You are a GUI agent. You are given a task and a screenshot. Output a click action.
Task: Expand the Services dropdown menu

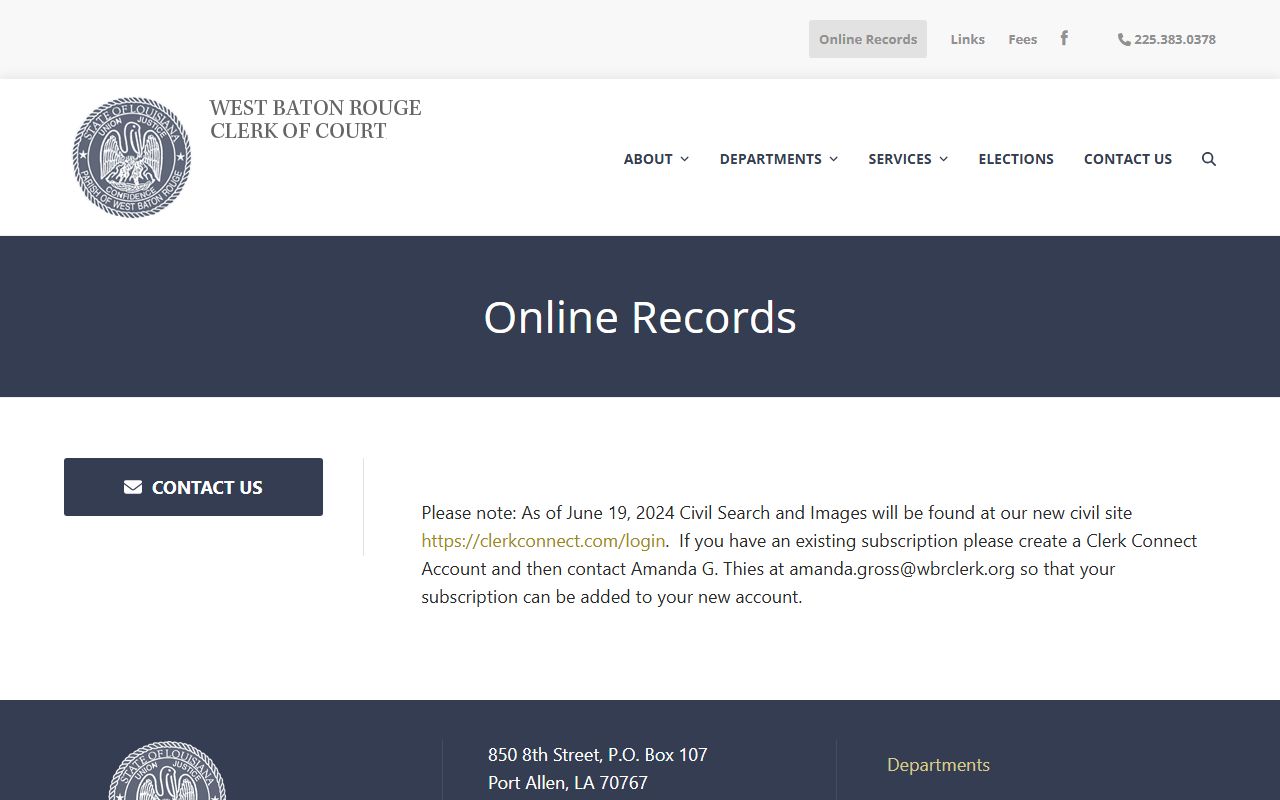pos(908,159)
